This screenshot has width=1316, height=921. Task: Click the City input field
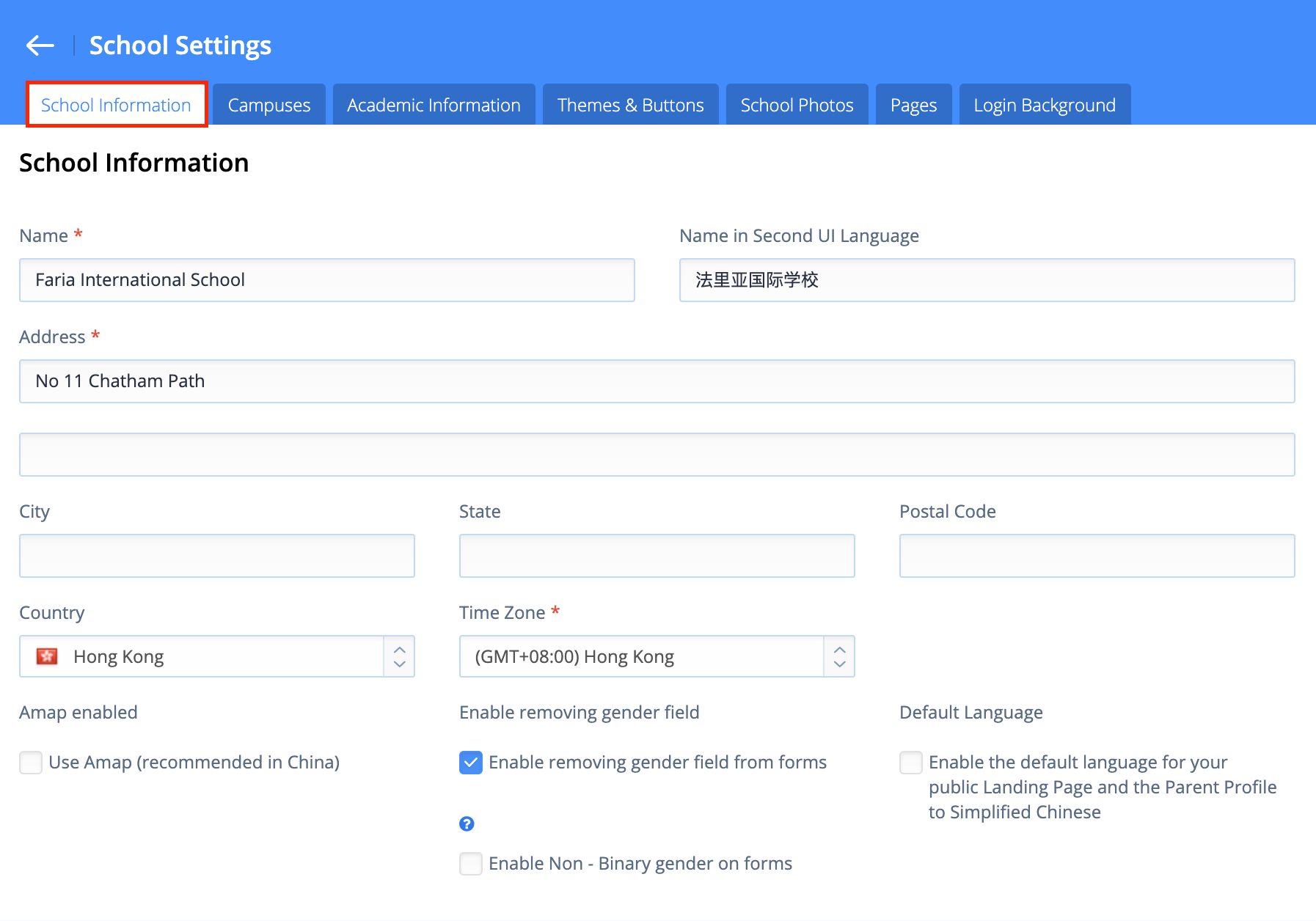point(217,556)
